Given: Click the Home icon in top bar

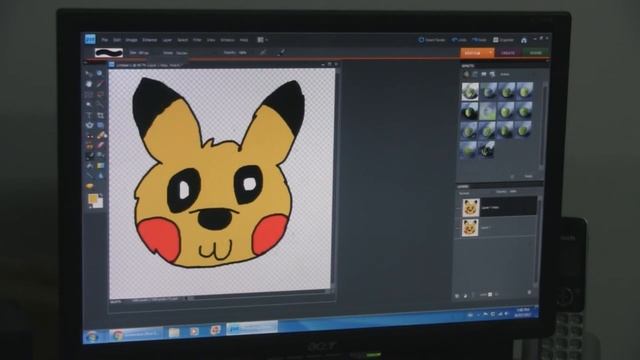Looking at the screenshot, I should [x=524, y=40].
